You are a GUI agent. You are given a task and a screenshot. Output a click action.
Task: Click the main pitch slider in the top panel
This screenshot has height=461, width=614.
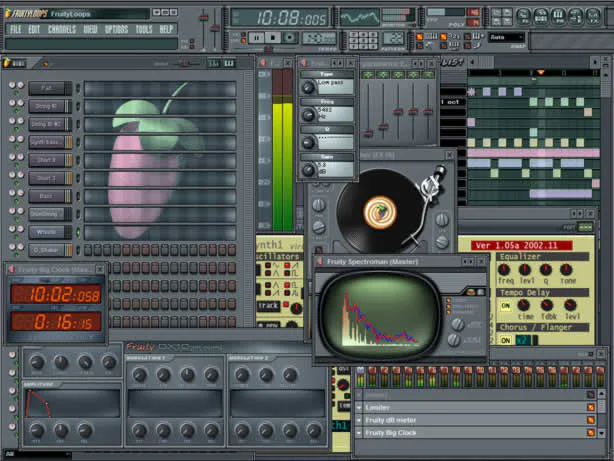(x=215, y=28)
